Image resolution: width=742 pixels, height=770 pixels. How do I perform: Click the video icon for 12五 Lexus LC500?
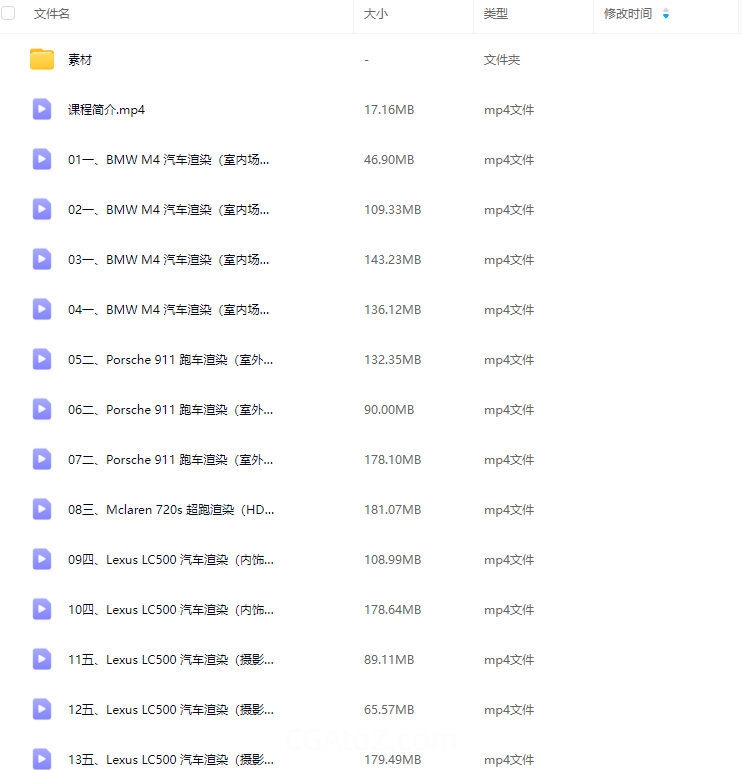42,709
